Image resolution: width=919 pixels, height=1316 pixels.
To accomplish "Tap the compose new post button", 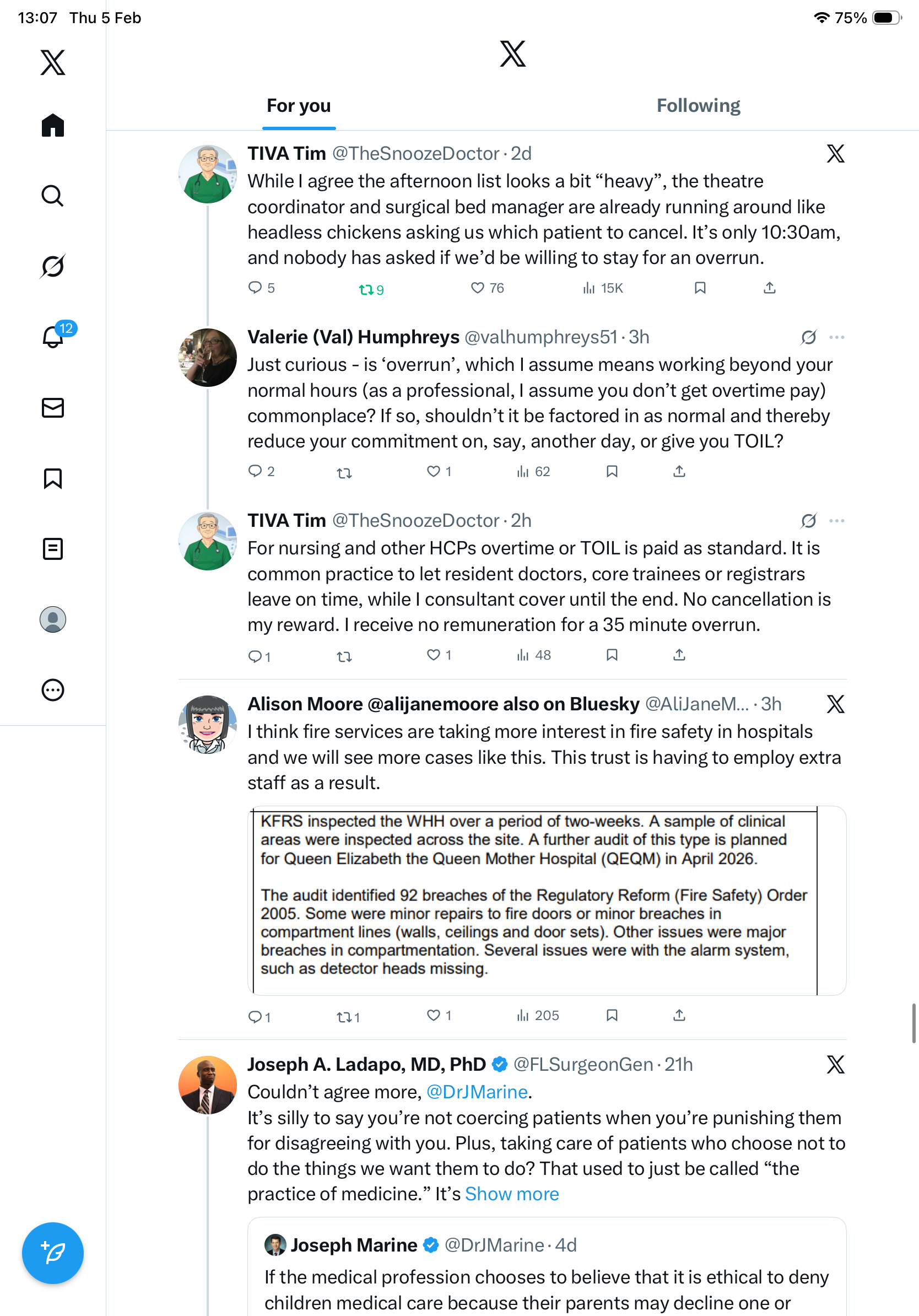I will coord(53,1253).
